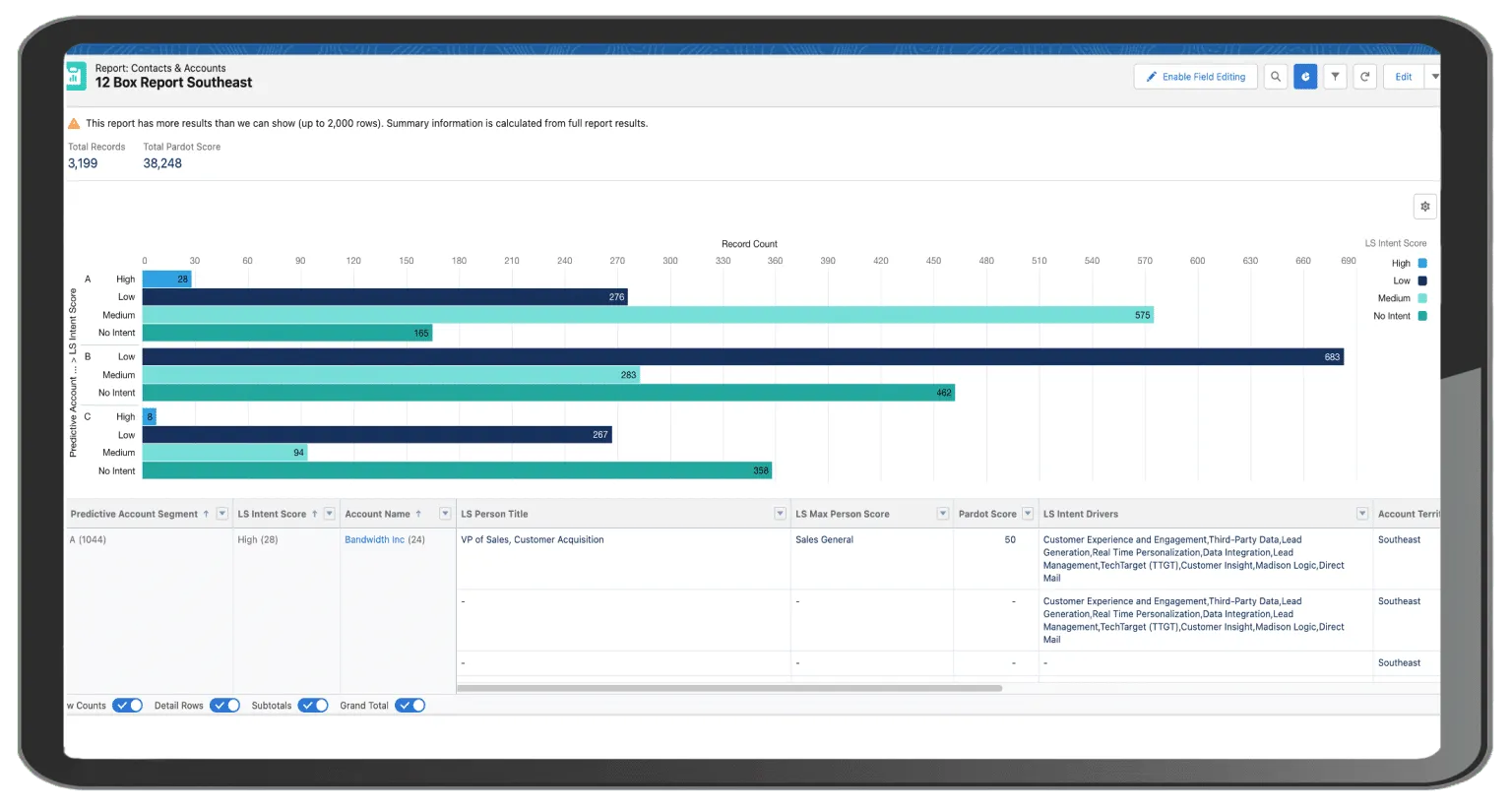
Task: Select segment B Medium bar showing 283
Action: (x=391, y=375)
